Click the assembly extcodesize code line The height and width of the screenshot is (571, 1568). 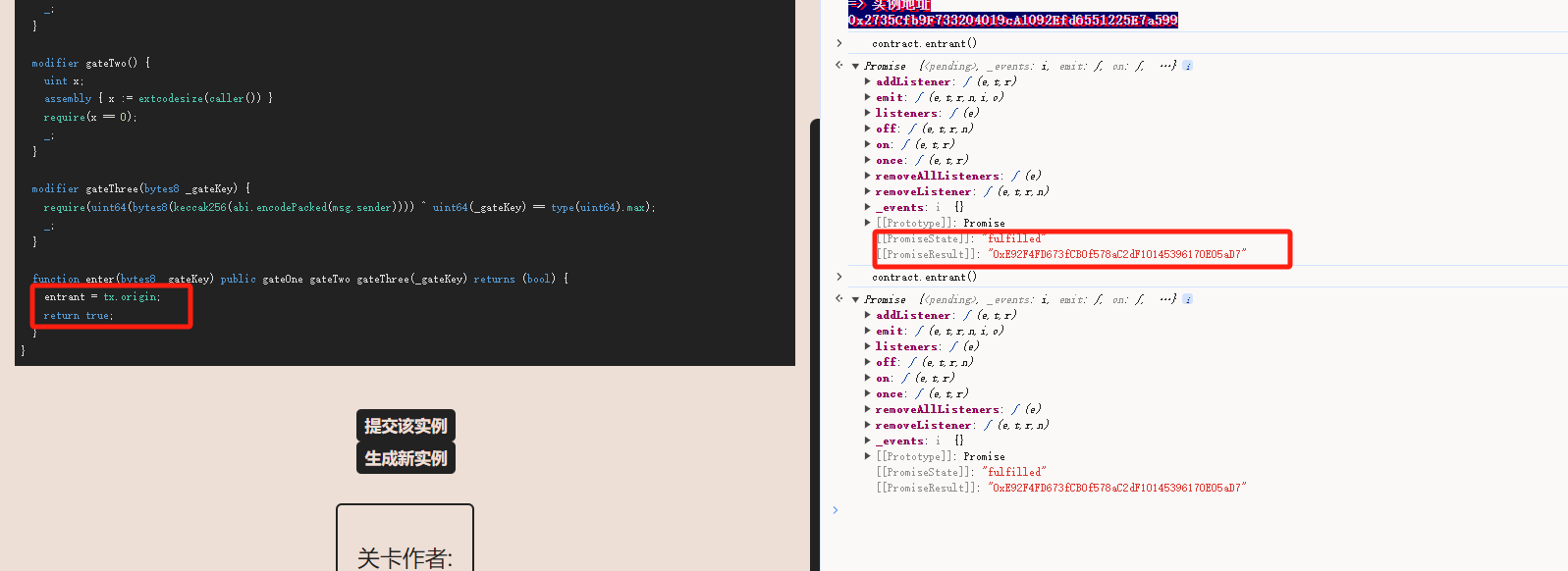click(x=158, y=98)
